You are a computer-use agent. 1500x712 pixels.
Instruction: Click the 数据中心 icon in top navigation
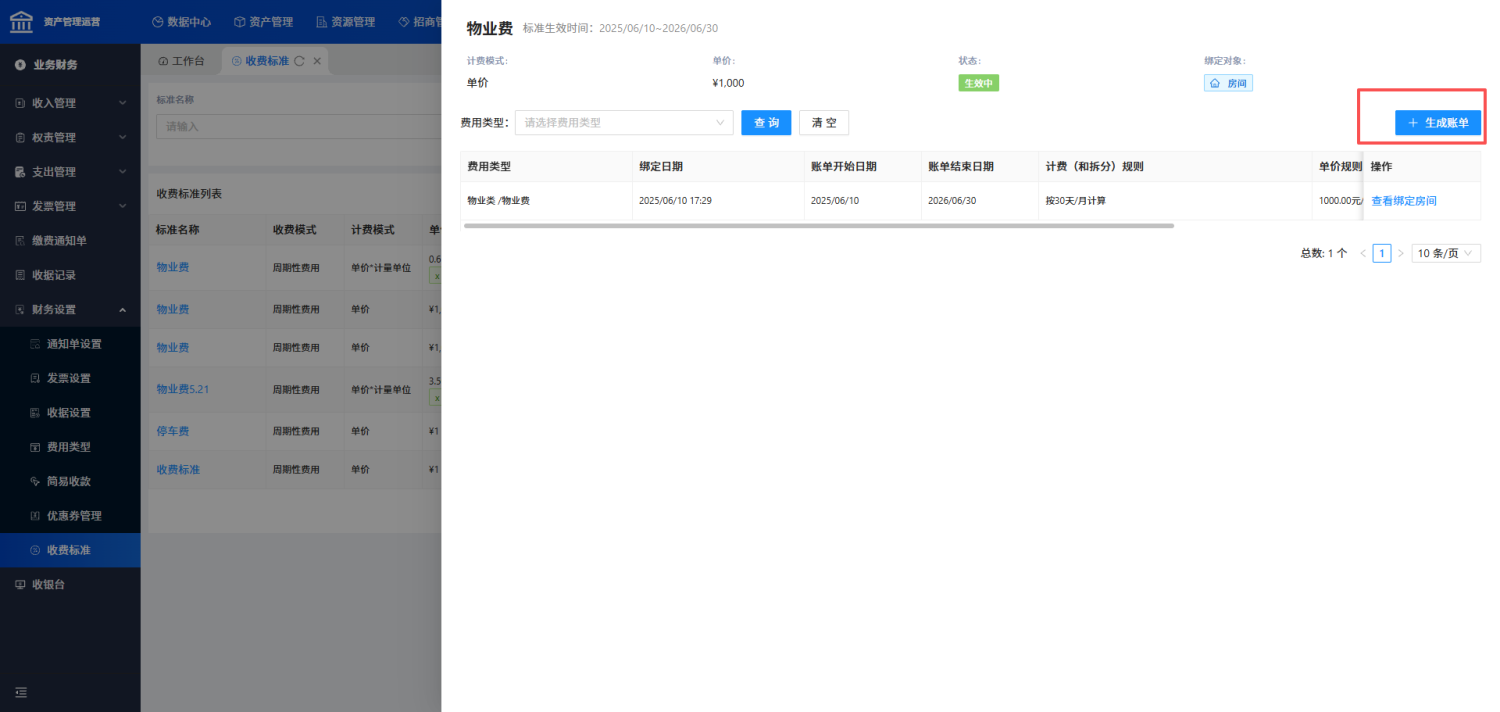click(x=158, y=21)
